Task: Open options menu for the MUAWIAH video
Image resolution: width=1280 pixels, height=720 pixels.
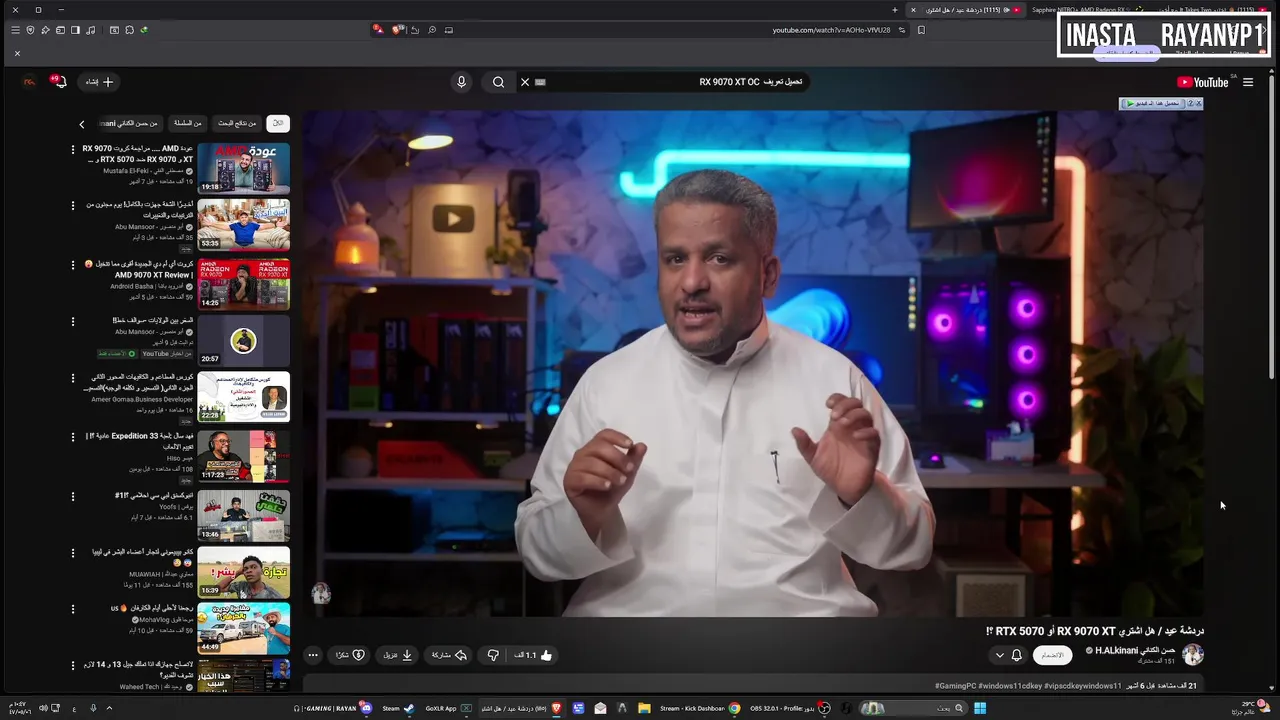Action: point(72,553)
